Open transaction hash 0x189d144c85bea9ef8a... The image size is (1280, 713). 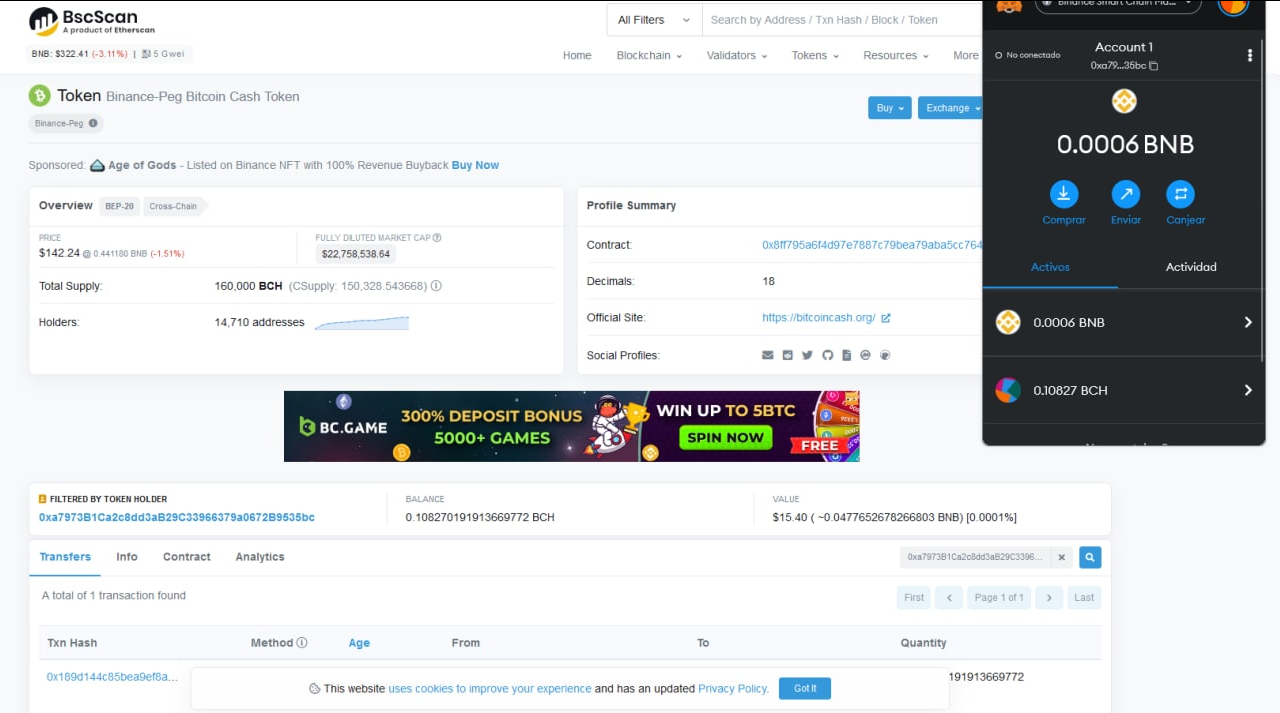point(112,677)
